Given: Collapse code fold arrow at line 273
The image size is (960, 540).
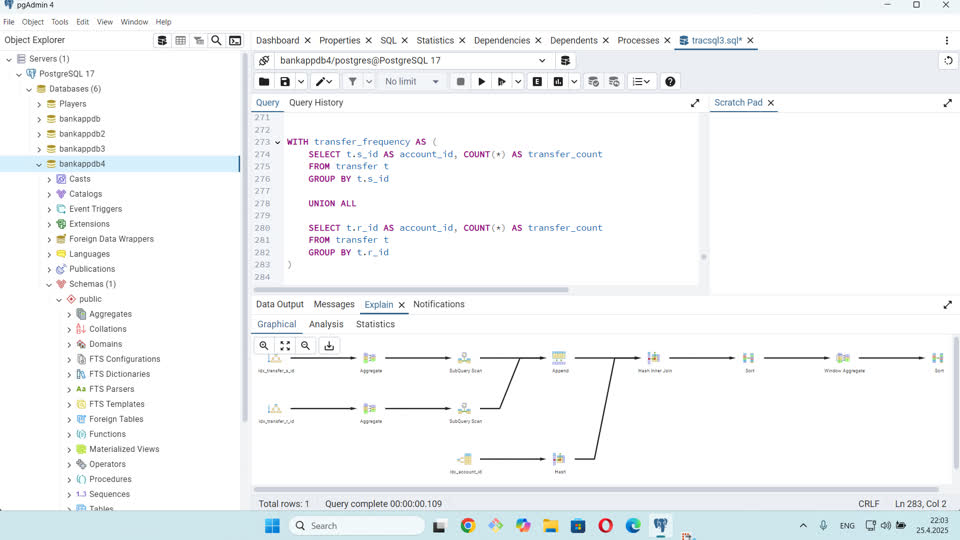Looking at the screenshot, I should pyautogui.click(x=278, y=142).
